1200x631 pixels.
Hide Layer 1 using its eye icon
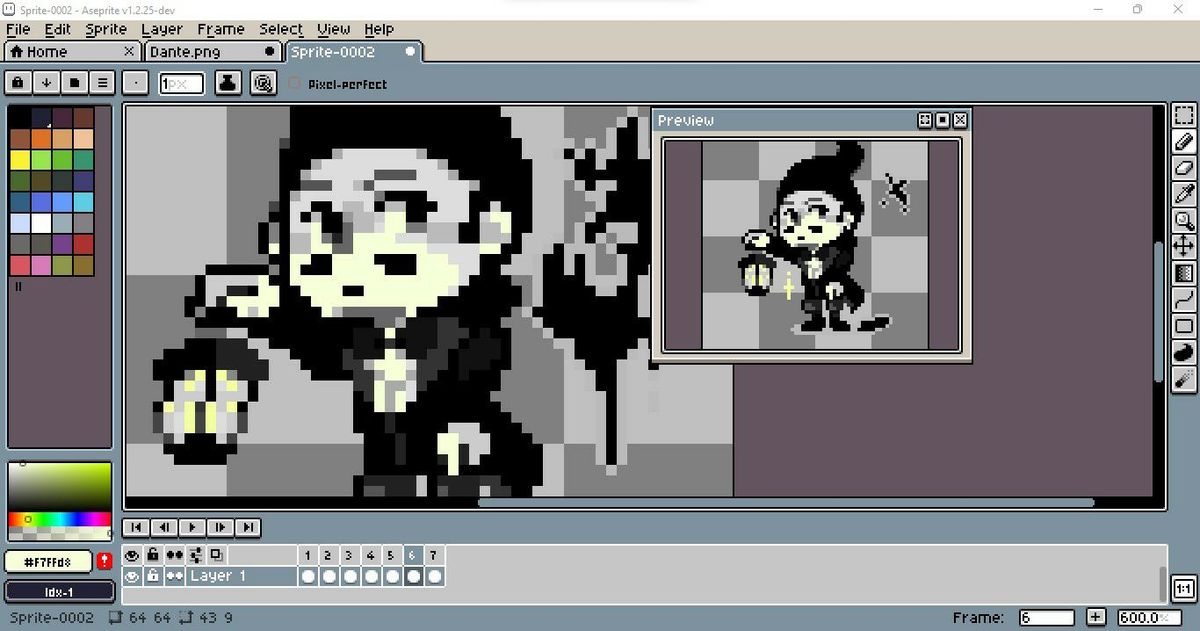pyautogui.click(x=132, y=576)
